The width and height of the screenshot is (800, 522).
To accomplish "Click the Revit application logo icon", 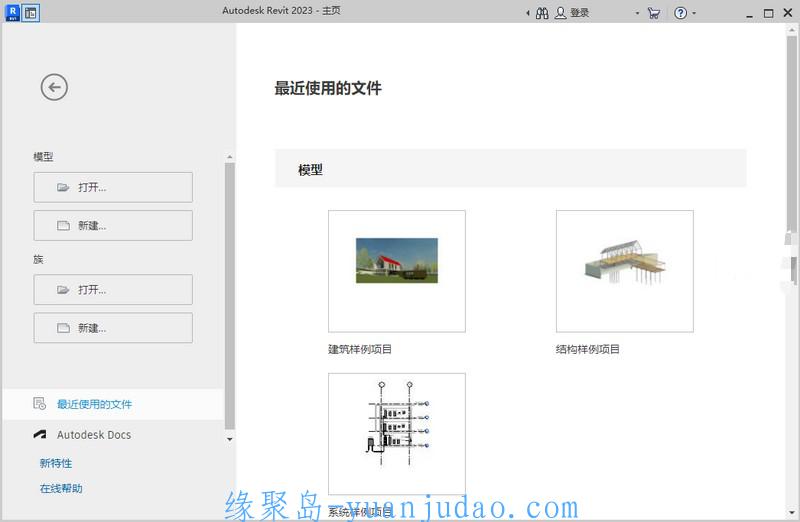I will point(12,12).
